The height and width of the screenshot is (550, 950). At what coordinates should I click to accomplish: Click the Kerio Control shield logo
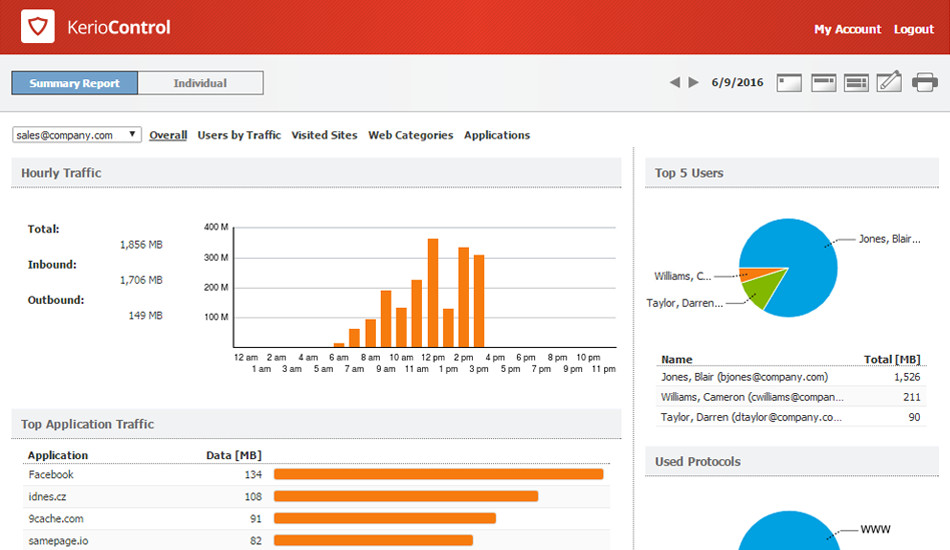click(38, 26)
